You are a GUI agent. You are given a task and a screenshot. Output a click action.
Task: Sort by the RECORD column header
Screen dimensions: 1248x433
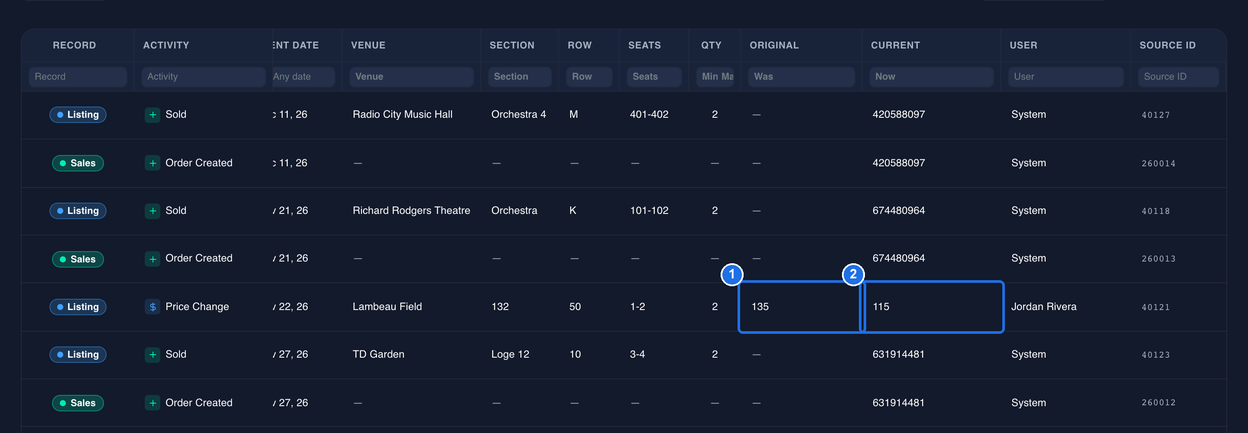74,45
